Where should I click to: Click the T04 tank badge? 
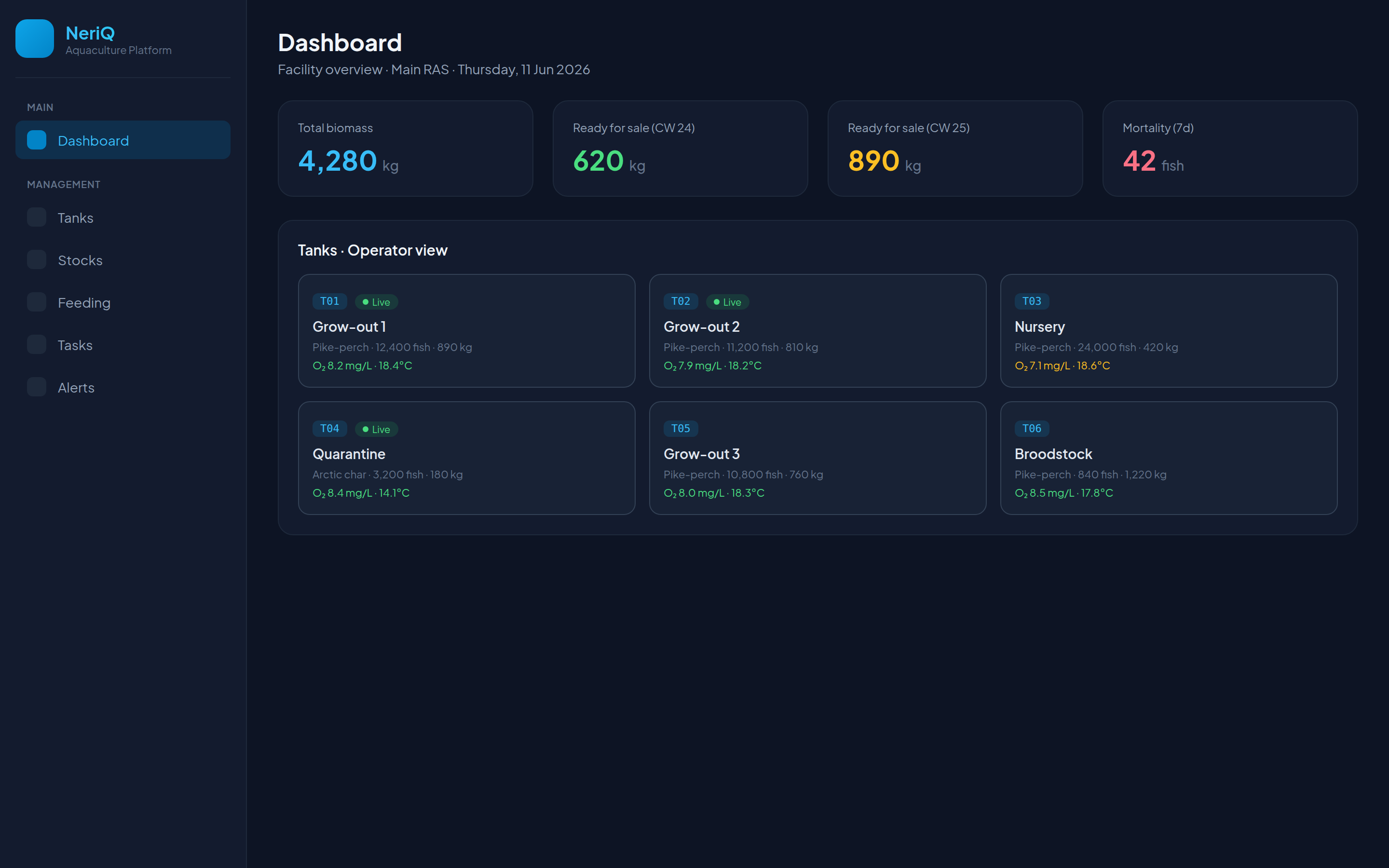(329, 429)
